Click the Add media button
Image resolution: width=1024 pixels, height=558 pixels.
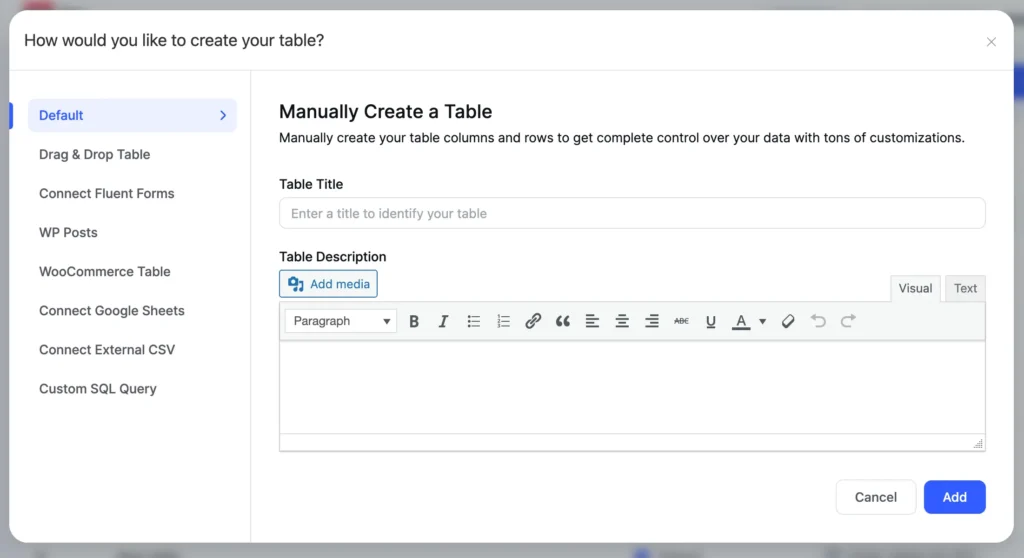coord(328,284)
